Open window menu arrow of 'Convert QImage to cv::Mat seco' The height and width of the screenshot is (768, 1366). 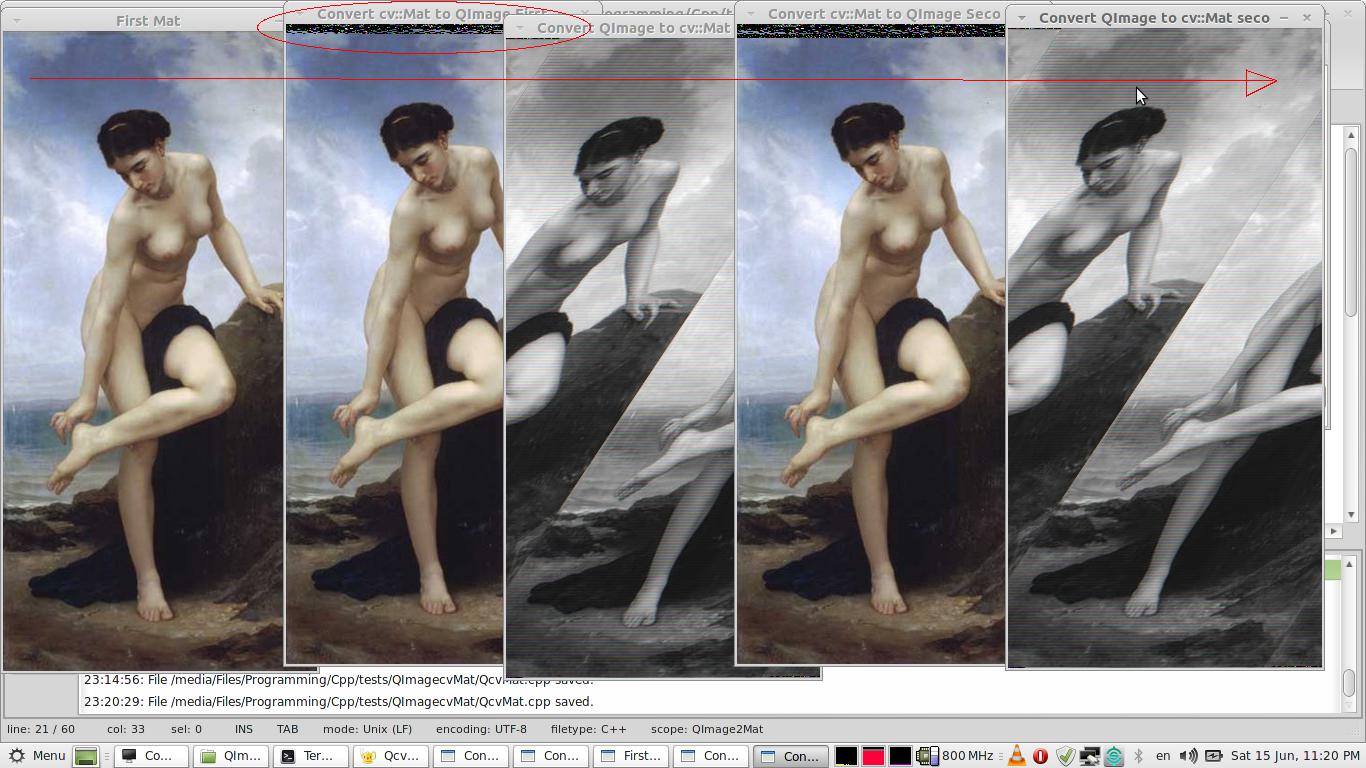point(1021,17)
